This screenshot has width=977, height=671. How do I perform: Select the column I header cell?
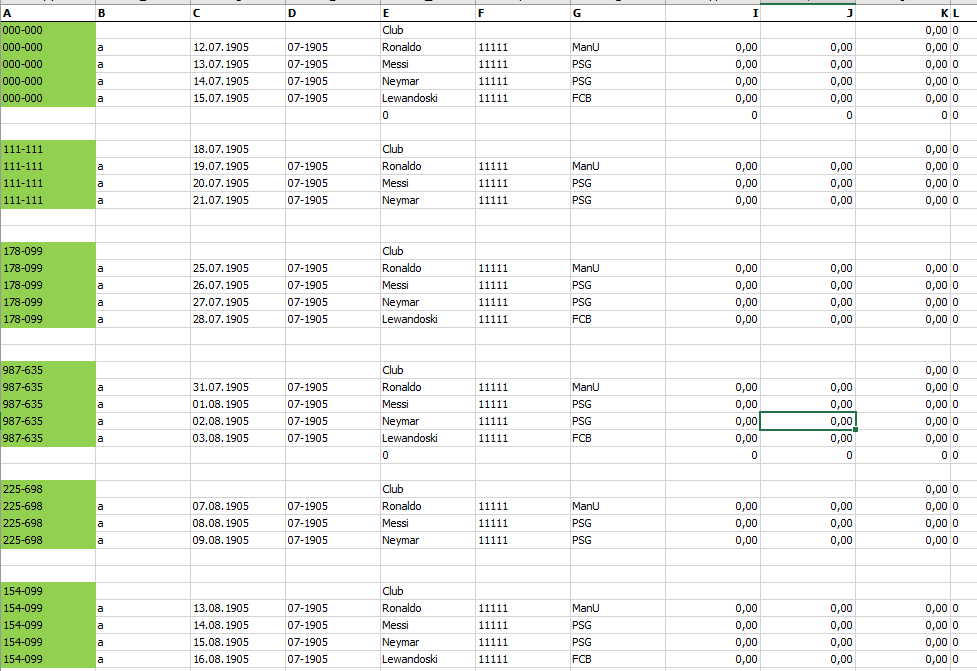(713, 13)
